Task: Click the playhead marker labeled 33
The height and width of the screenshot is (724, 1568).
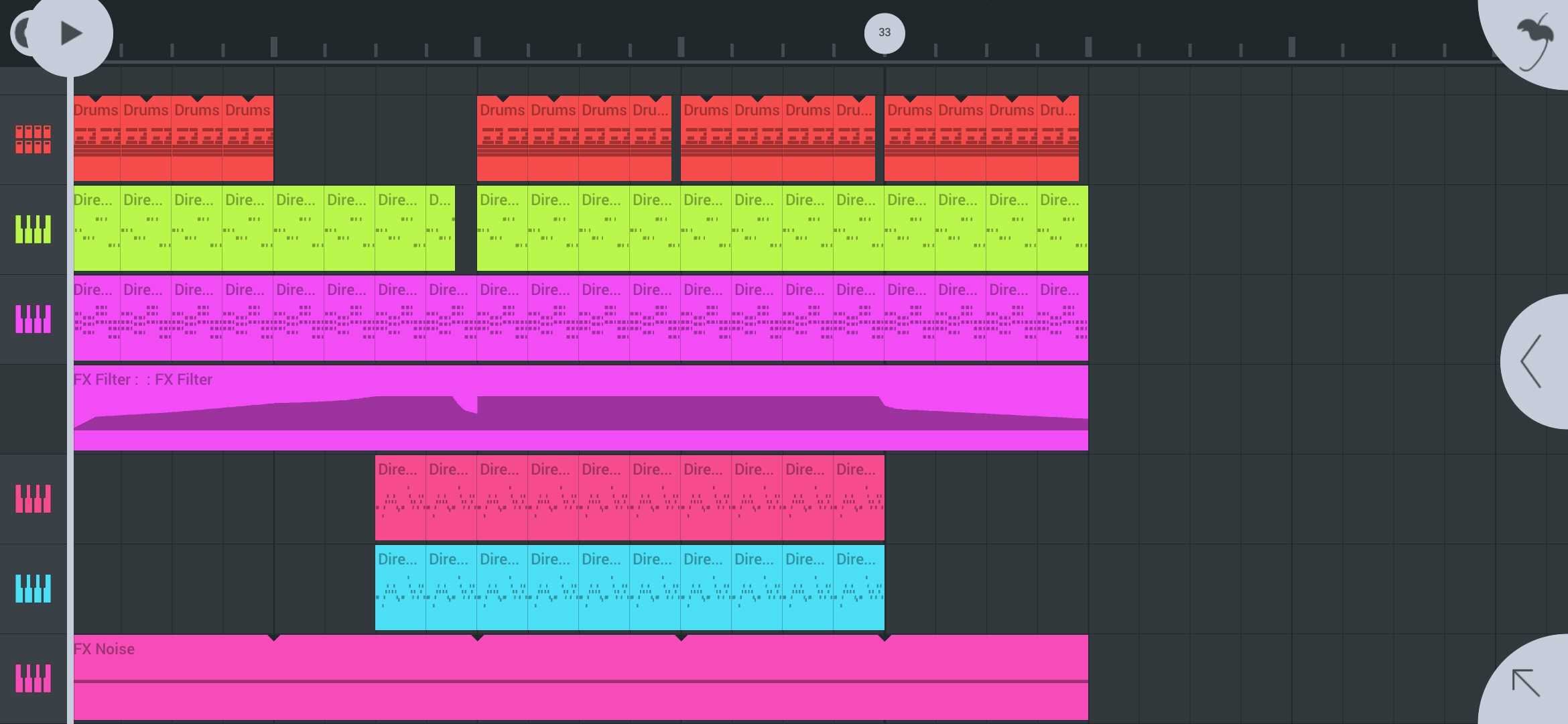Action: coord(885,33)
